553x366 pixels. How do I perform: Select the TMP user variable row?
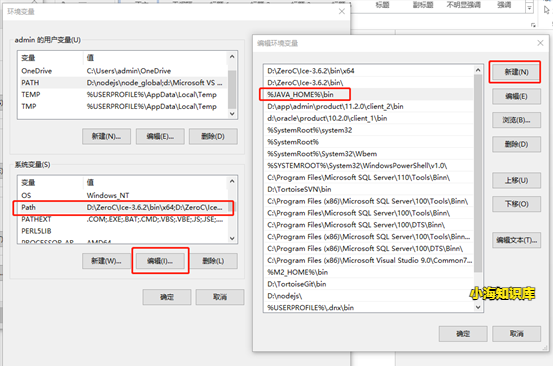122,106
